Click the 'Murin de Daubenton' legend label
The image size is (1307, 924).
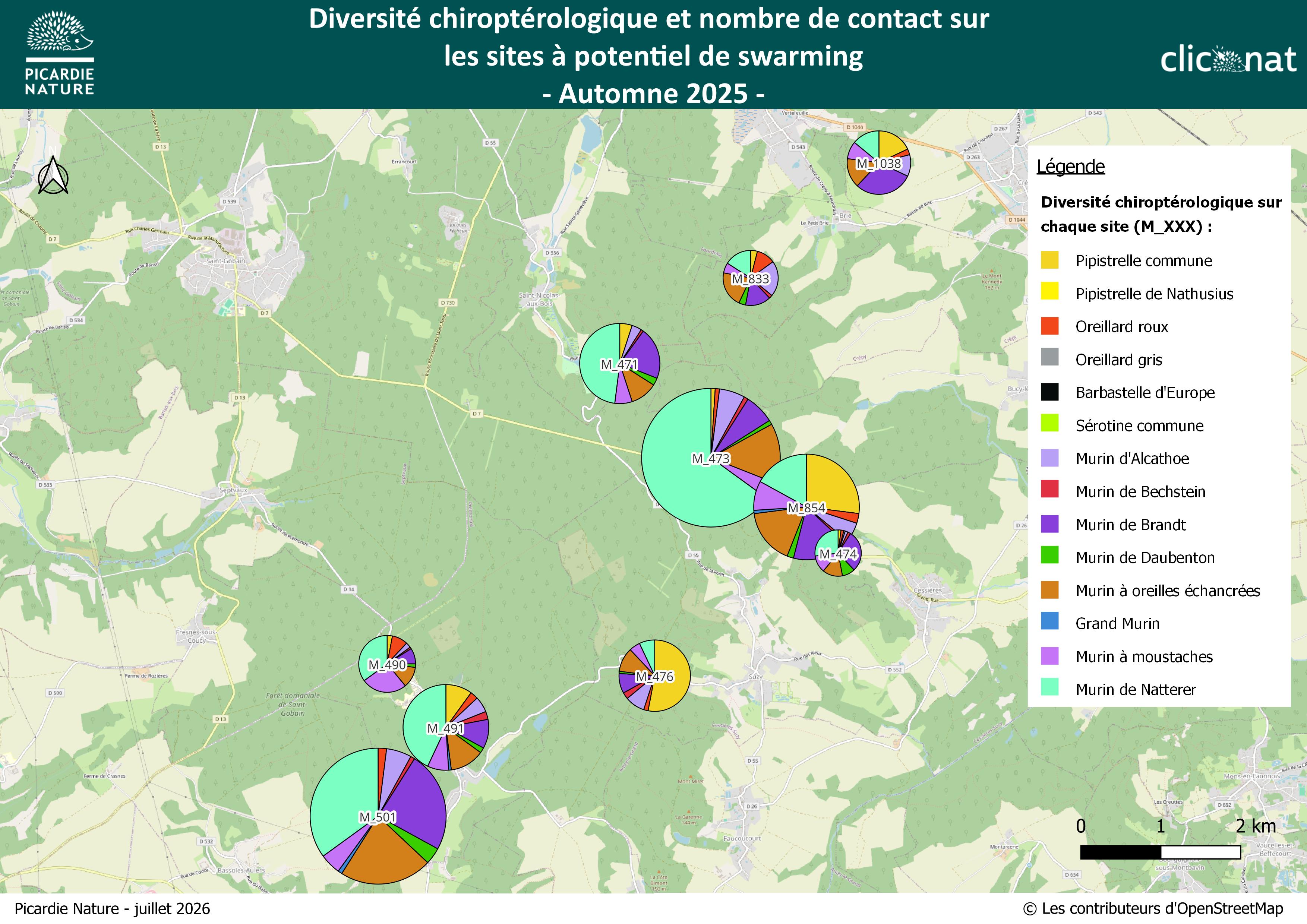[x=1145, y=558]
